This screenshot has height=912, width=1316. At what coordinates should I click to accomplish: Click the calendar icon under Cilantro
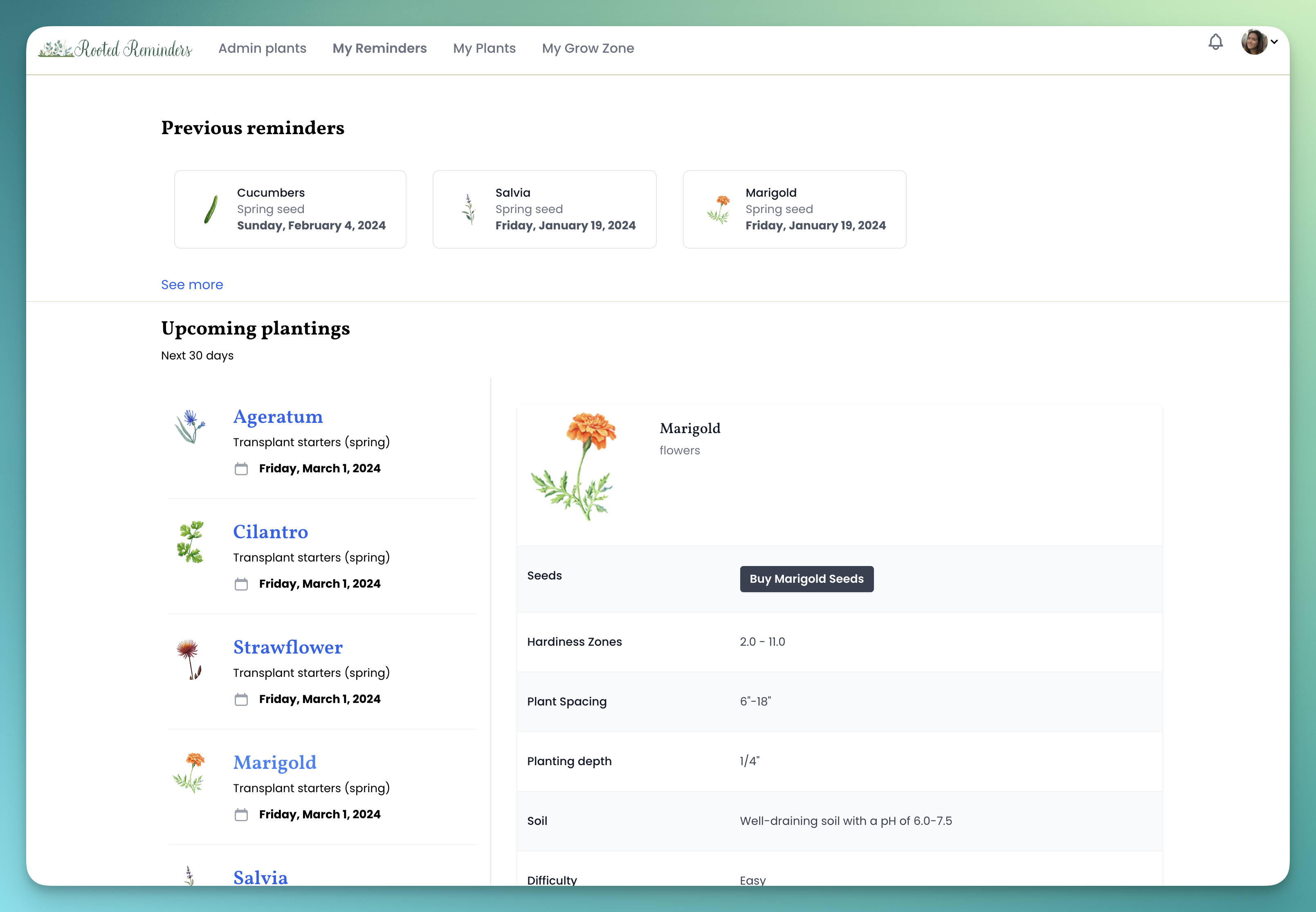click(x=241, y=584)
